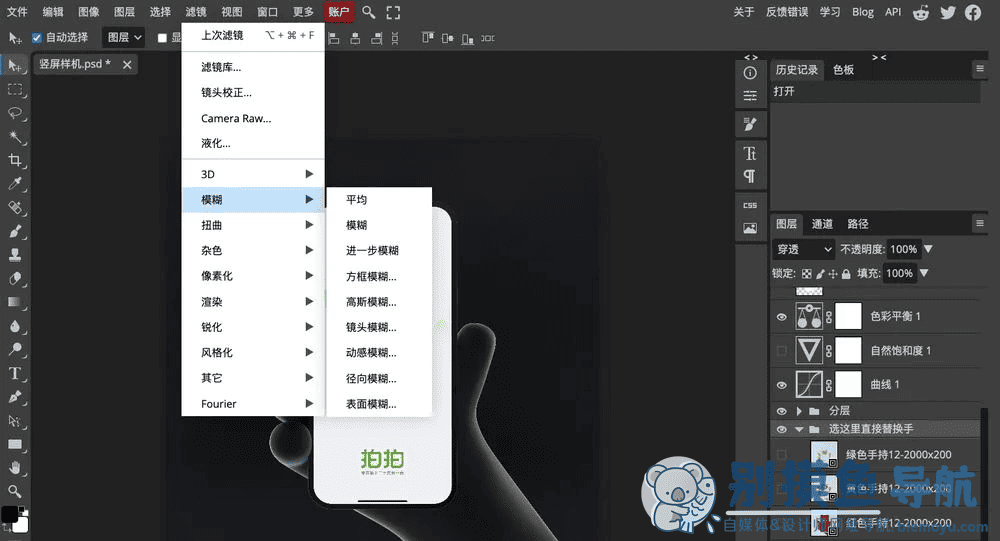This screenshot has width=1000, height=541.
Task: Select the Crop tool in the toolbar
Action: pyautogui.click(x=15, y=160)
